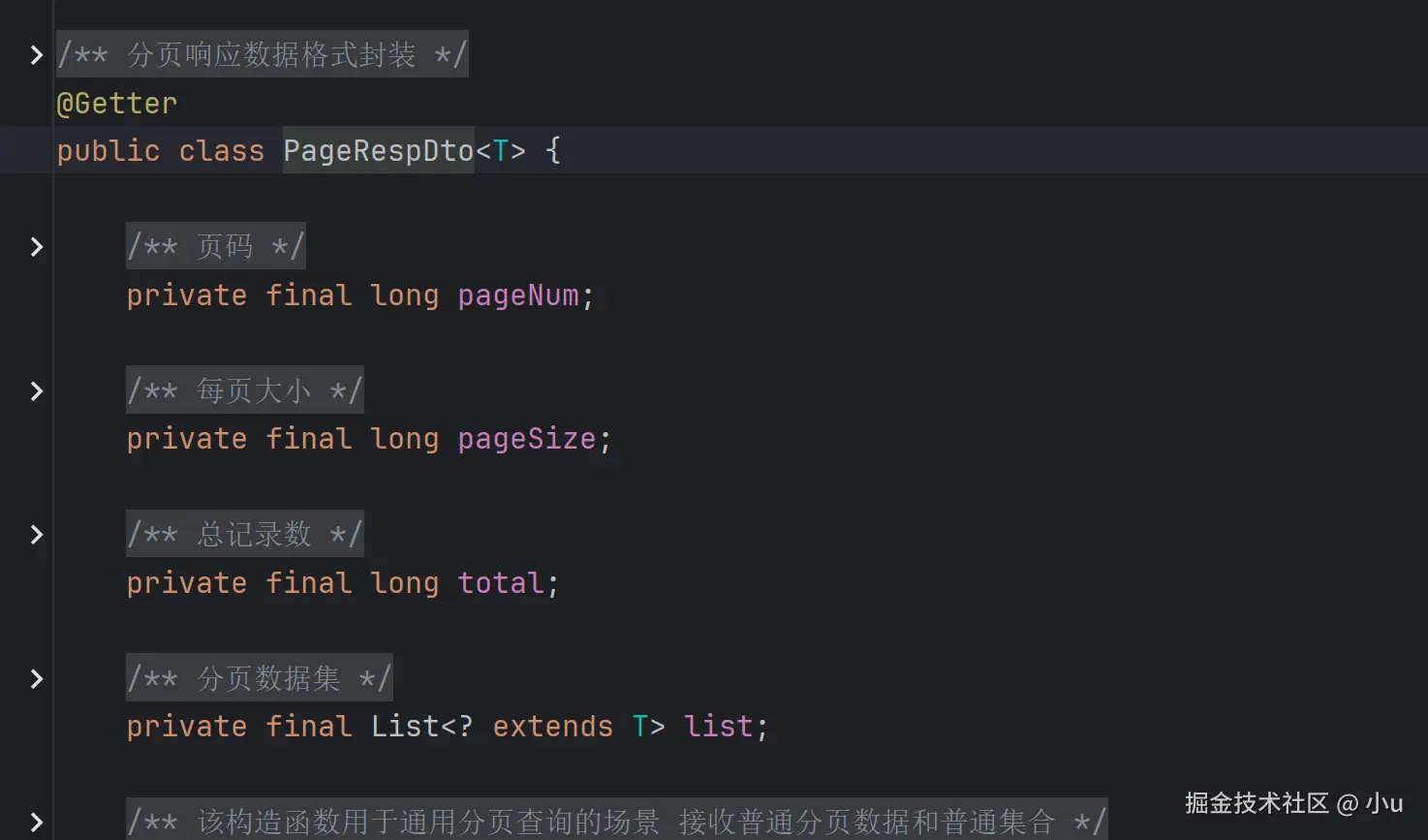Image resolution: width=1428 pixels, height=840 pixels.
Task: Click the folded text /** 页码 */
Action: pos(215,247)
